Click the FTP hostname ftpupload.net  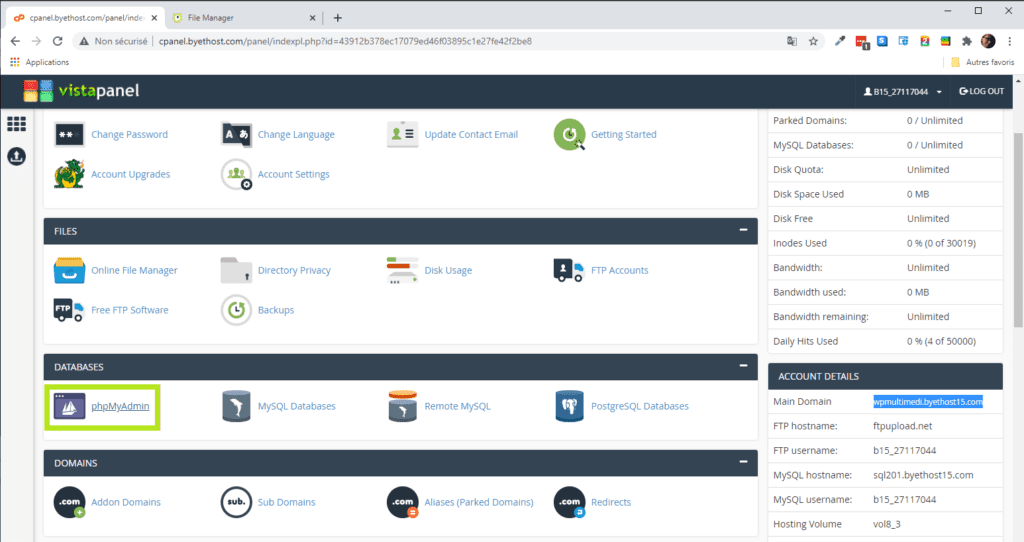[x=903, y=426]
